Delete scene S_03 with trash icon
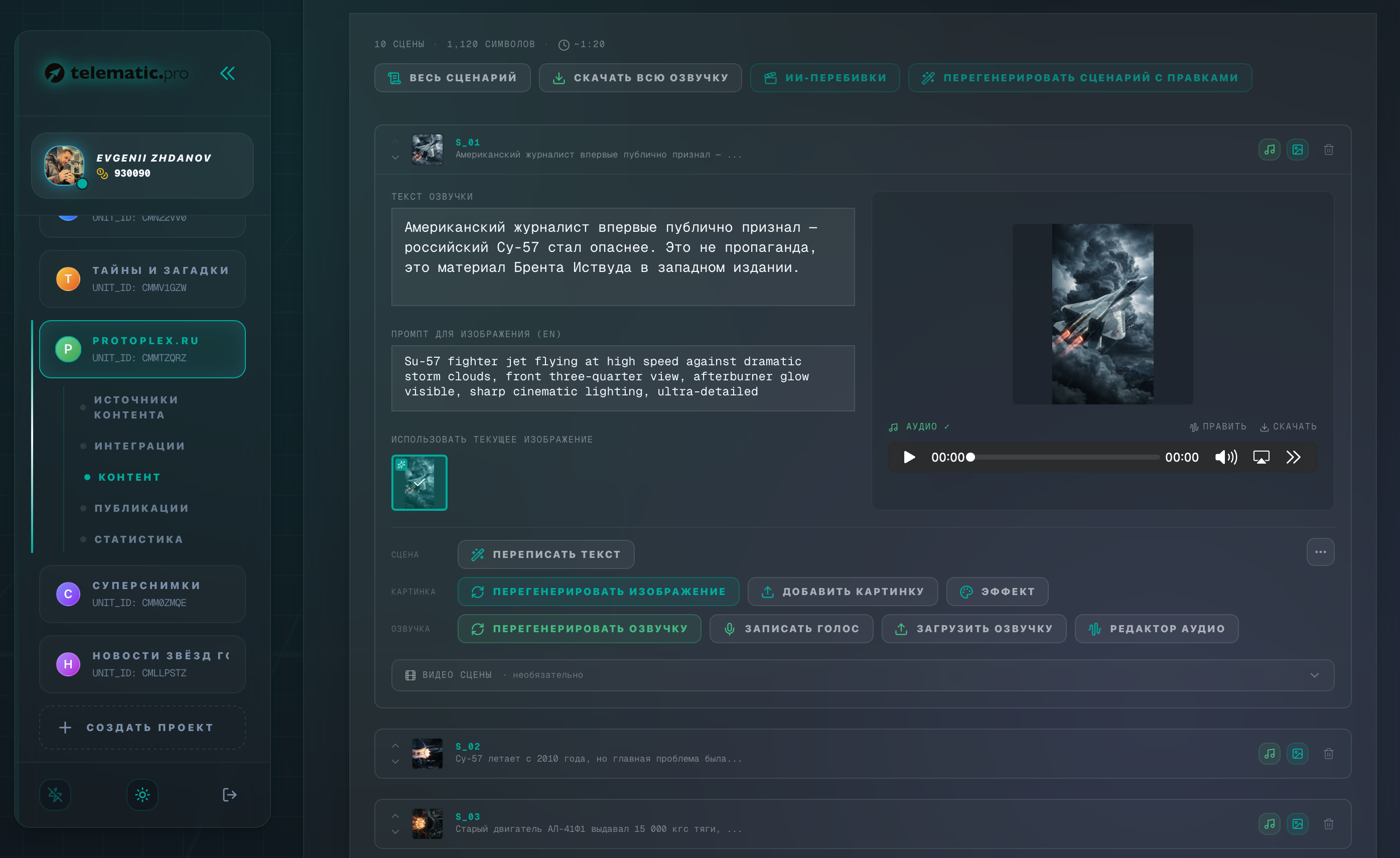The width and height of the screenshot is (1400, 858). (x=1328, y=824)
